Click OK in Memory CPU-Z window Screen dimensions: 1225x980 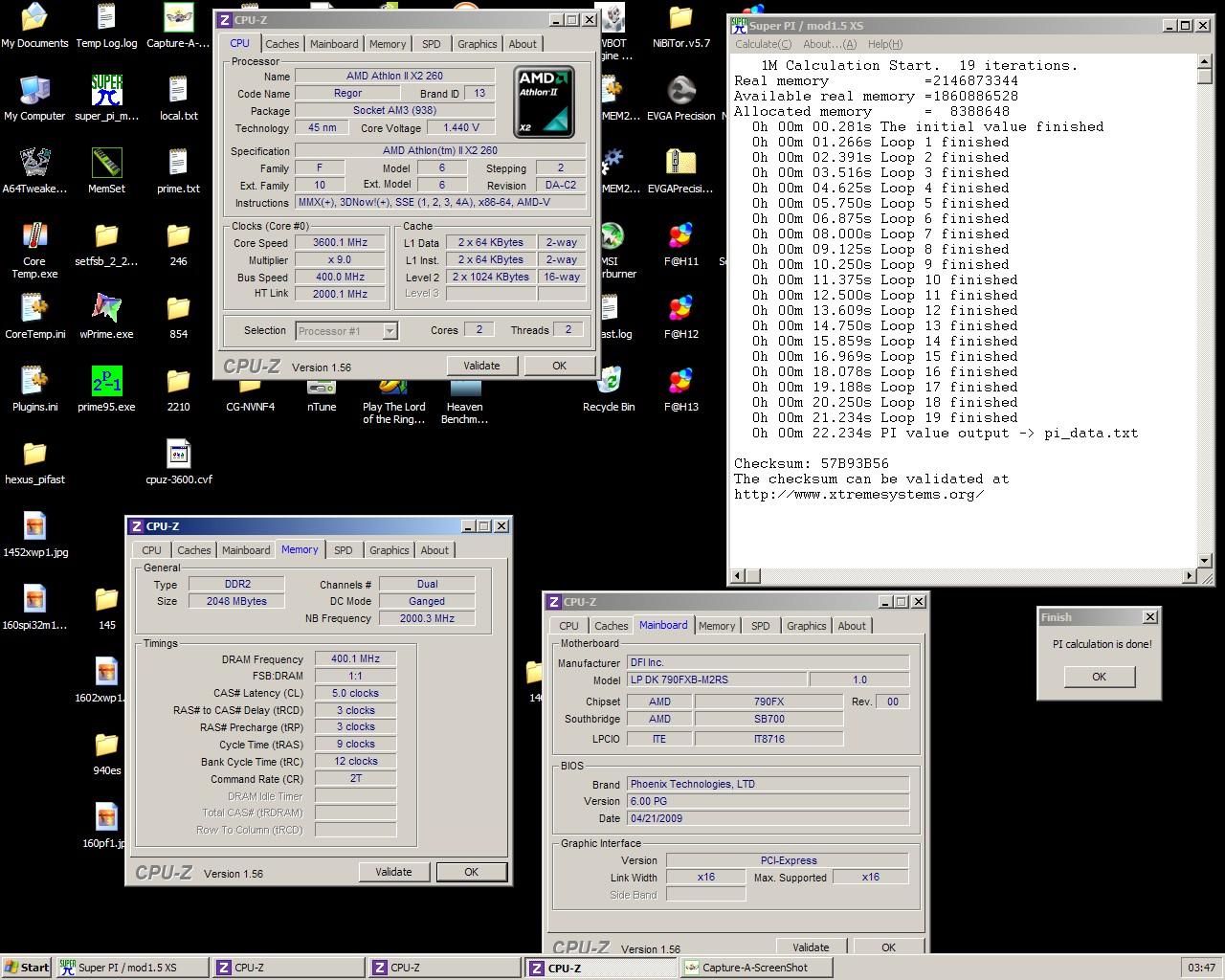click(472, 872)
